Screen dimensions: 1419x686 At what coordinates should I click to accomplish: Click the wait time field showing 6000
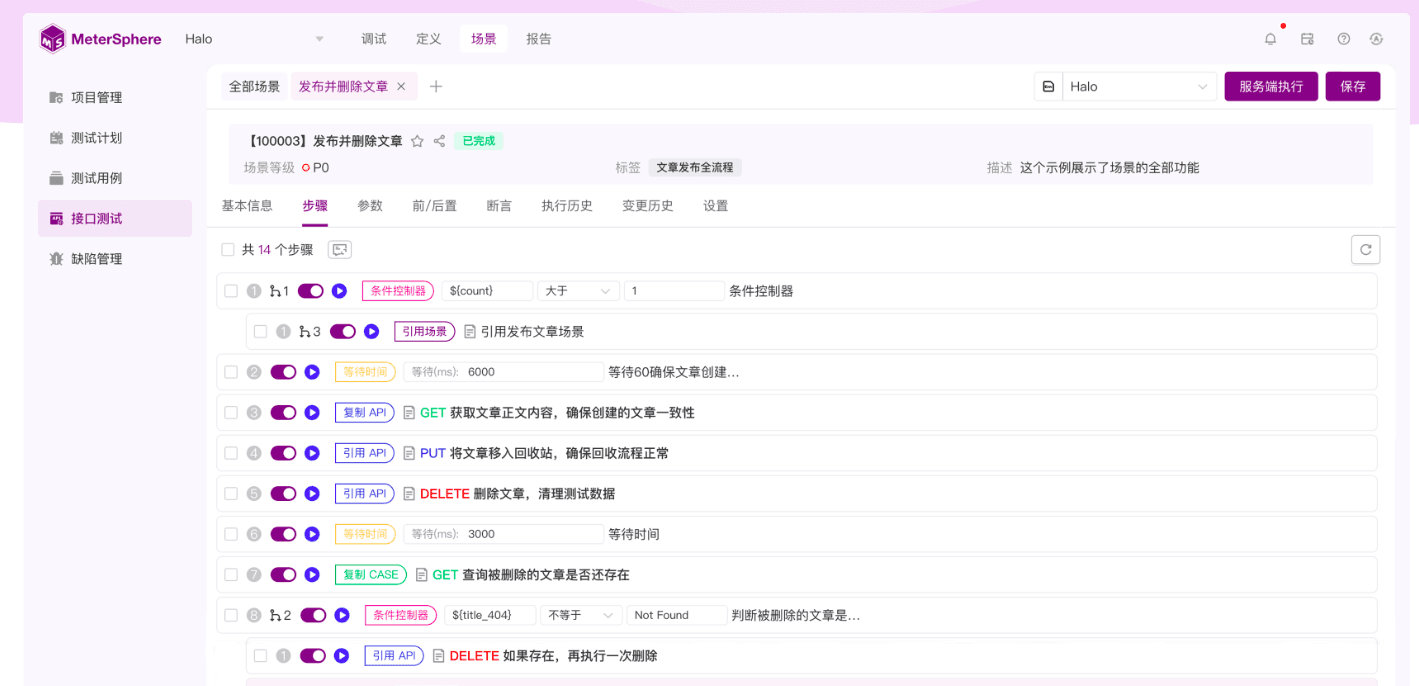tap(504, 372)
